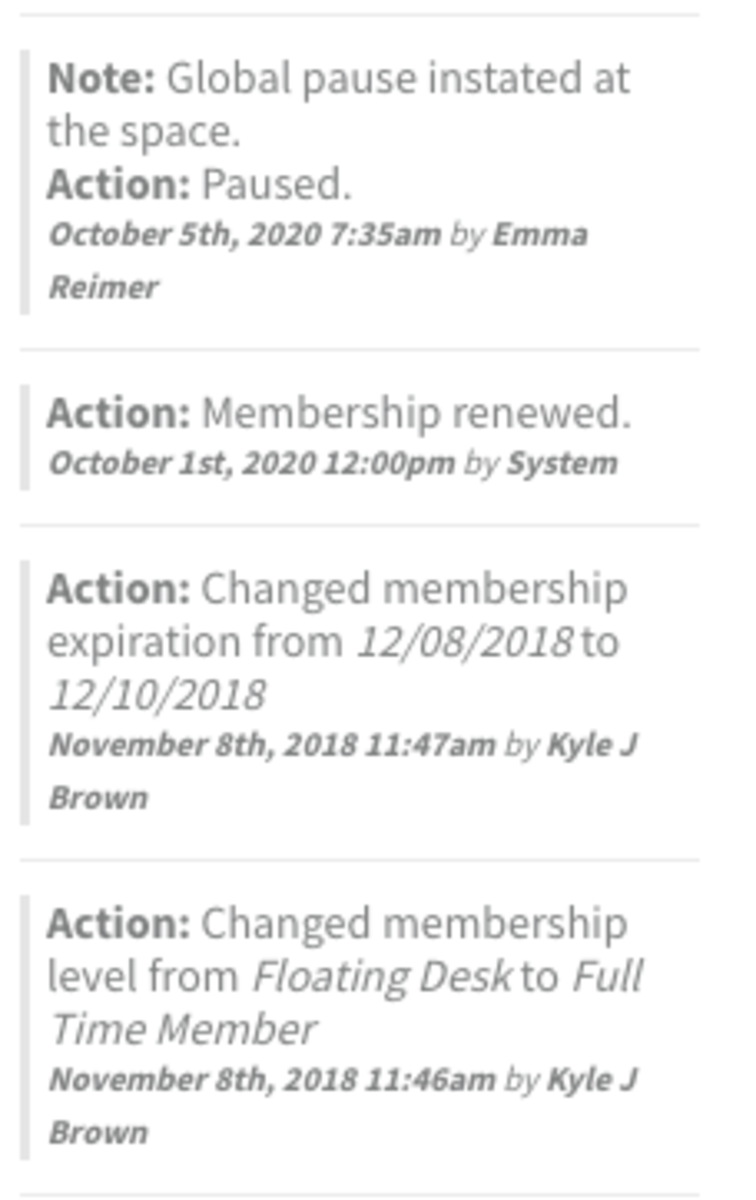
Task: Click the 'Global pause instated' note text
Action: (338, 103)
